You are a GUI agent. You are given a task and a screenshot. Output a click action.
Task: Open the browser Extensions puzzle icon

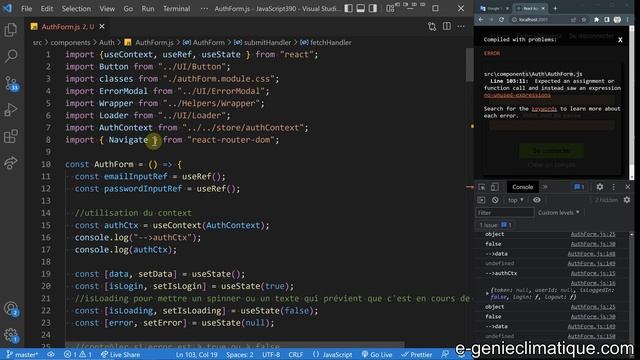(x=596, y=20)
